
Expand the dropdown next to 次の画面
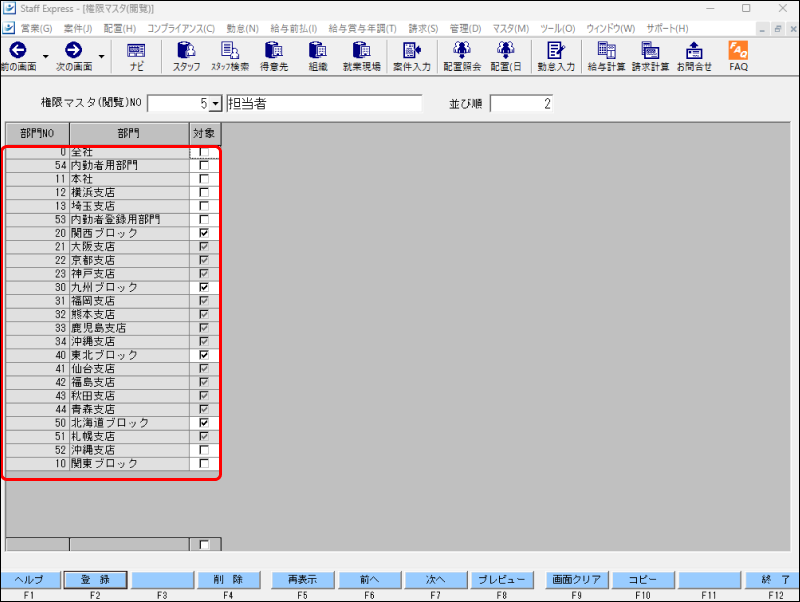(x=101, y=58)
